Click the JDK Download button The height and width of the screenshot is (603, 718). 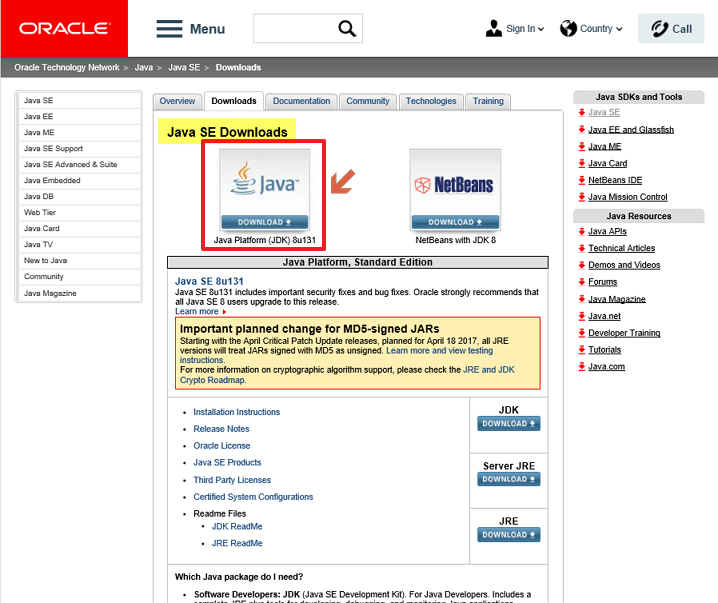[509, 424]
